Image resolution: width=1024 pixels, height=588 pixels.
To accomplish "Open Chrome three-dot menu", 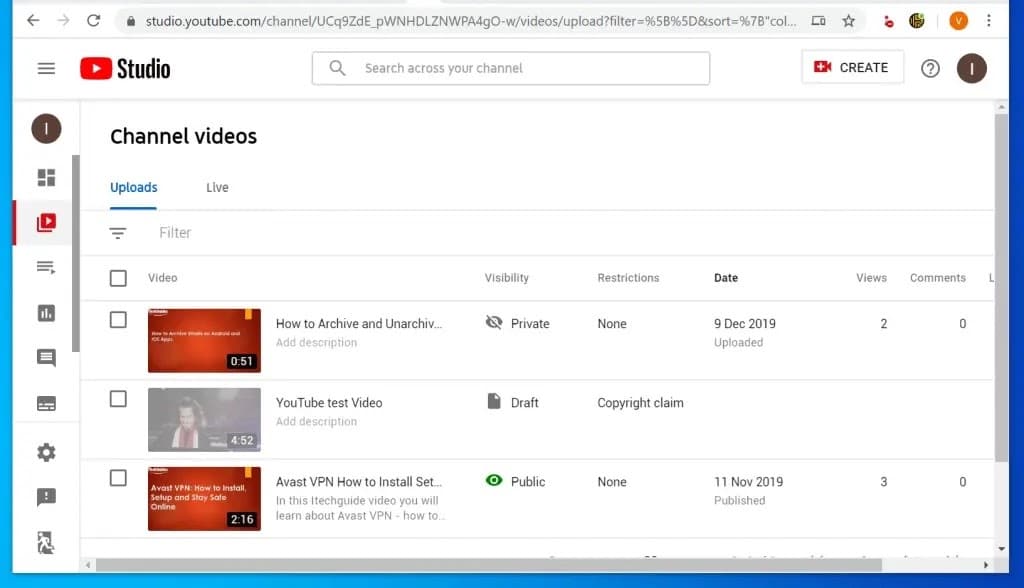I will tap(989, 21).
